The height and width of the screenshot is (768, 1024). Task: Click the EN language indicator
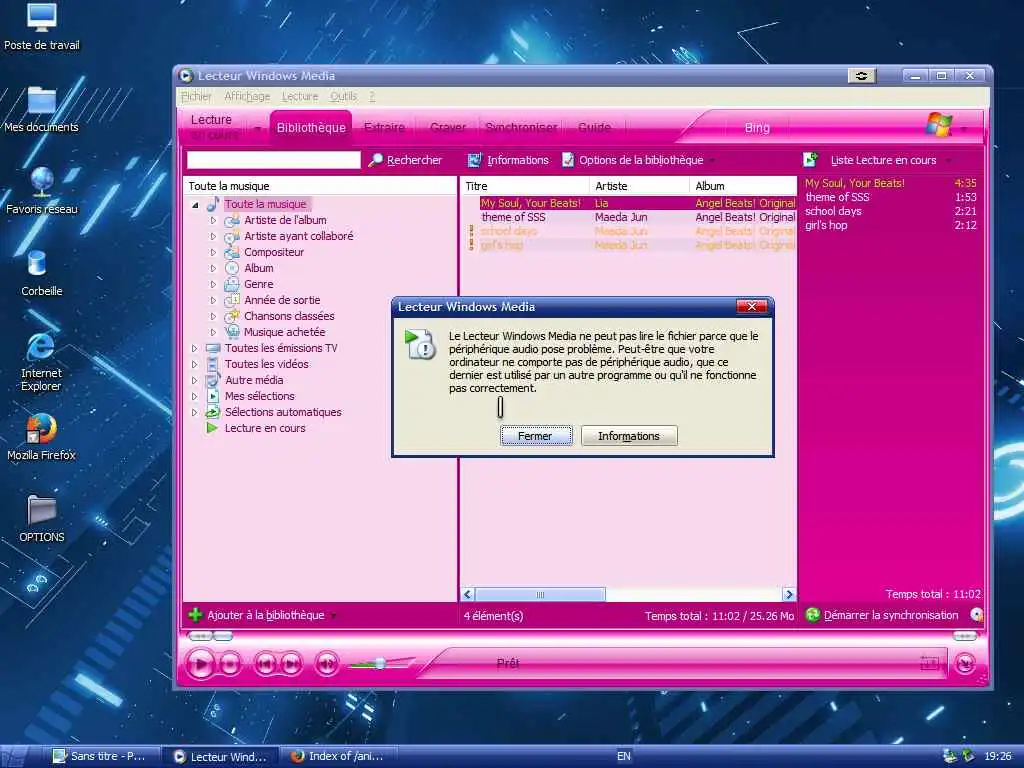coord(624,756)
